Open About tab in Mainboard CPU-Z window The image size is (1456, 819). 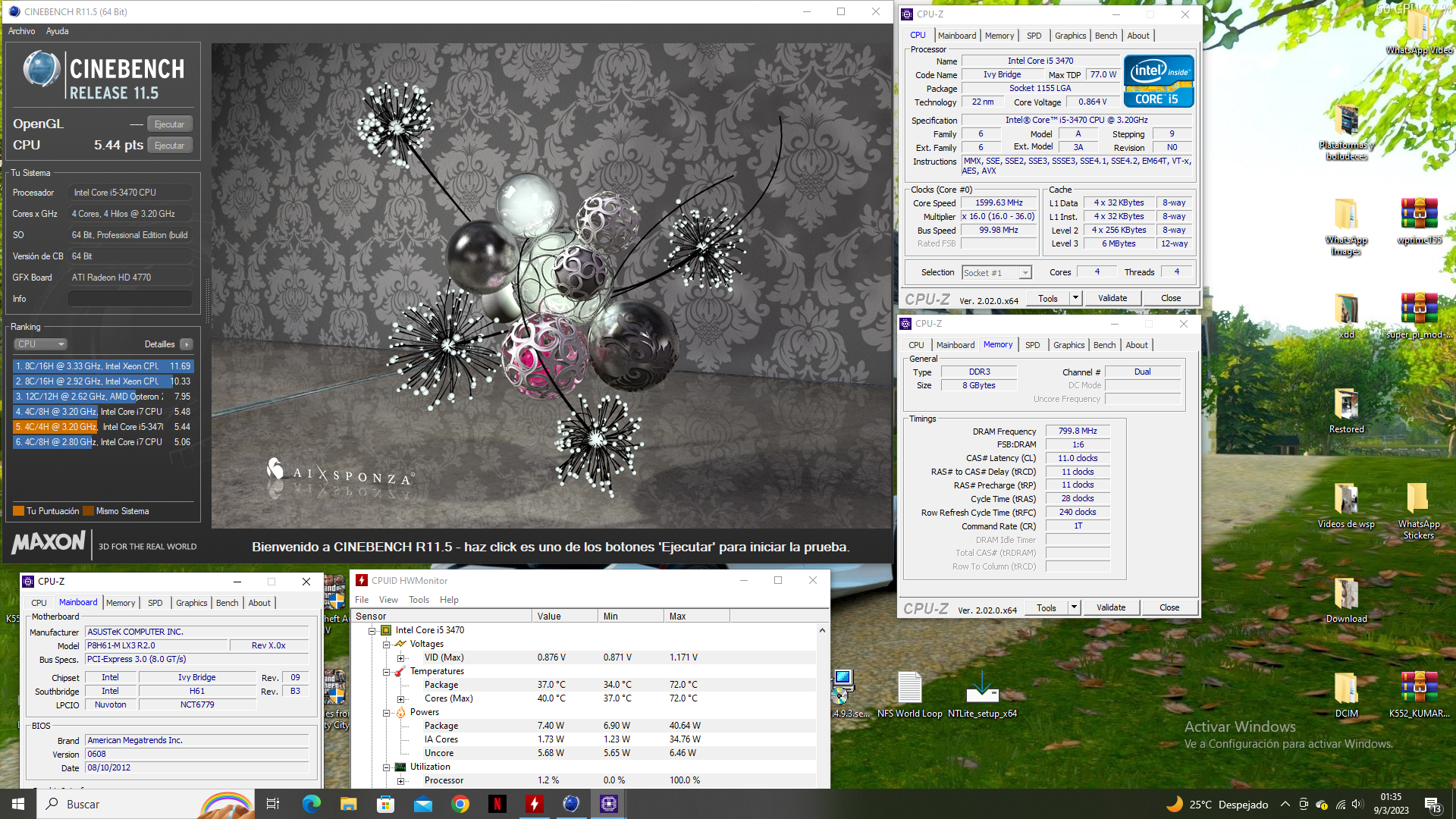coord(259,603)
